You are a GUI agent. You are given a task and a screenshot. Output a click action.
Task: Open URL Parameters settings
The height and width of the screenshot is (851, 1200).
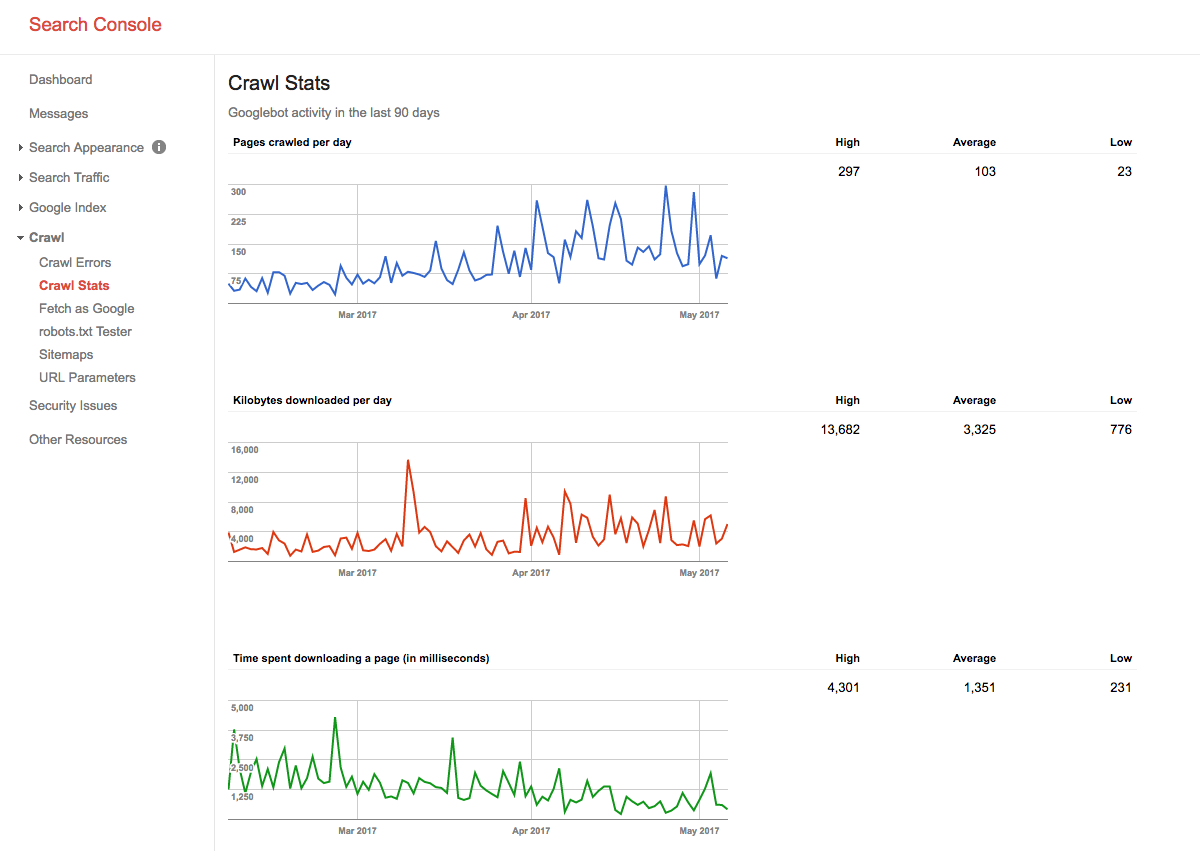tap(87, 378)
